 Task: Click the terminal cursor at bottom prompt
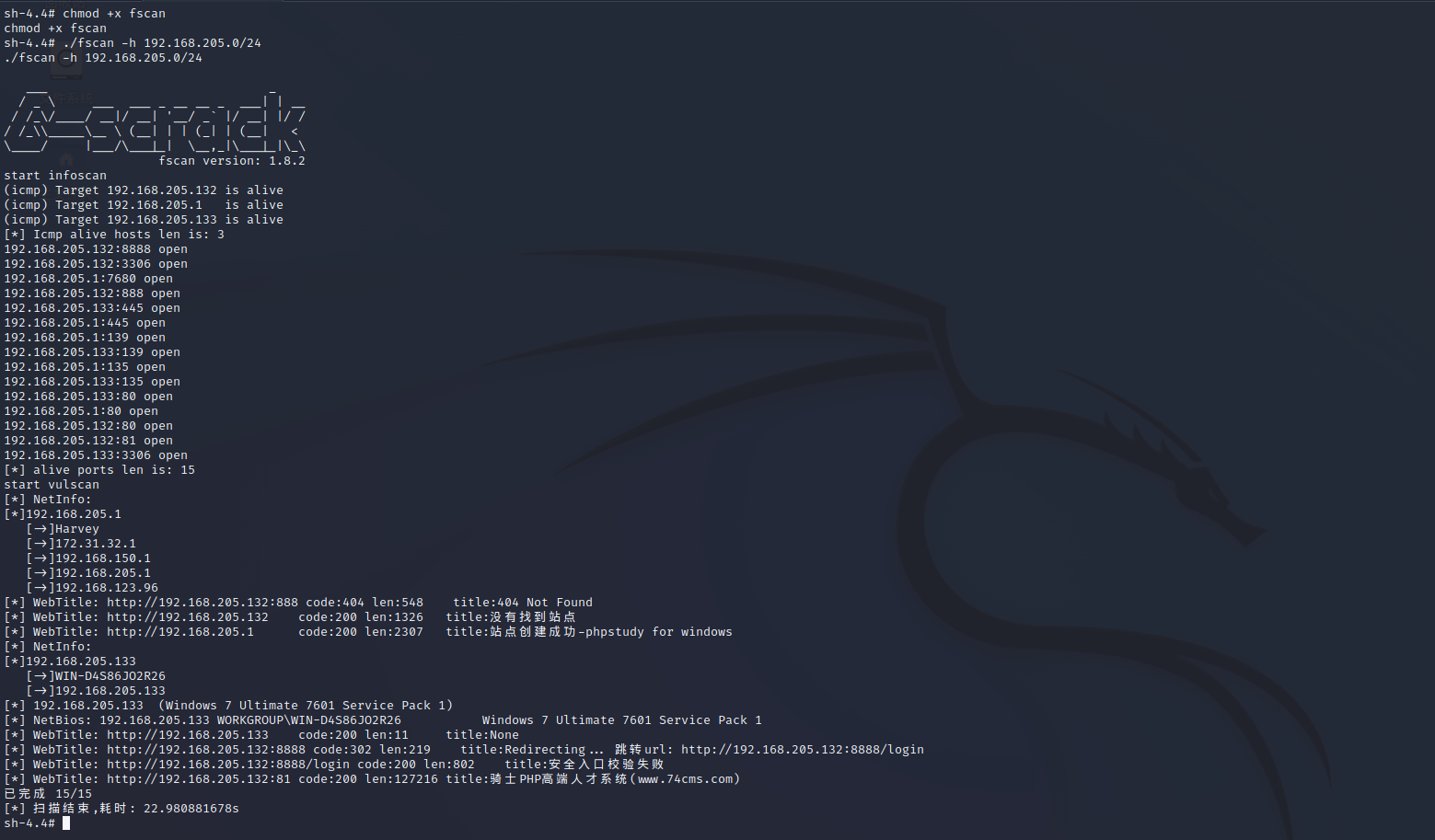click(x=66, y=823)
